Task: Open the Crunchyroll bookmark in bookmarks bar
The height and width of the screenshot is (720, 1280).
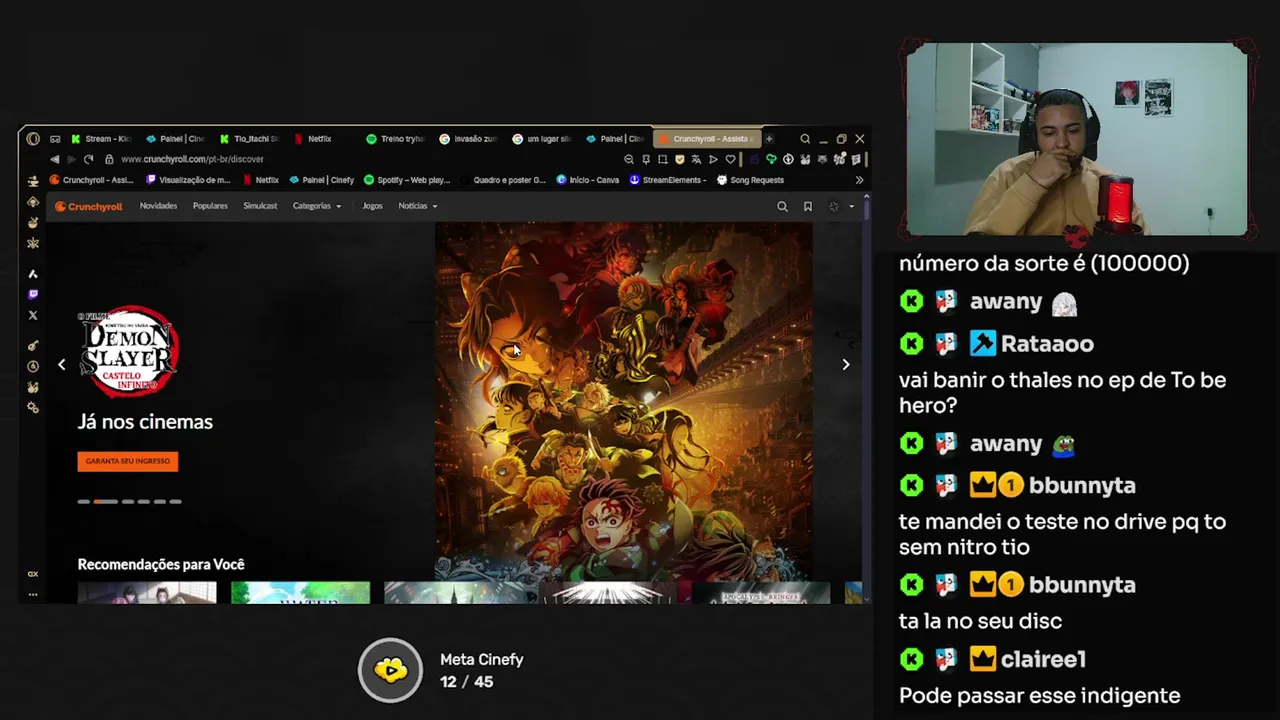Action: click(x=92, y=180)
